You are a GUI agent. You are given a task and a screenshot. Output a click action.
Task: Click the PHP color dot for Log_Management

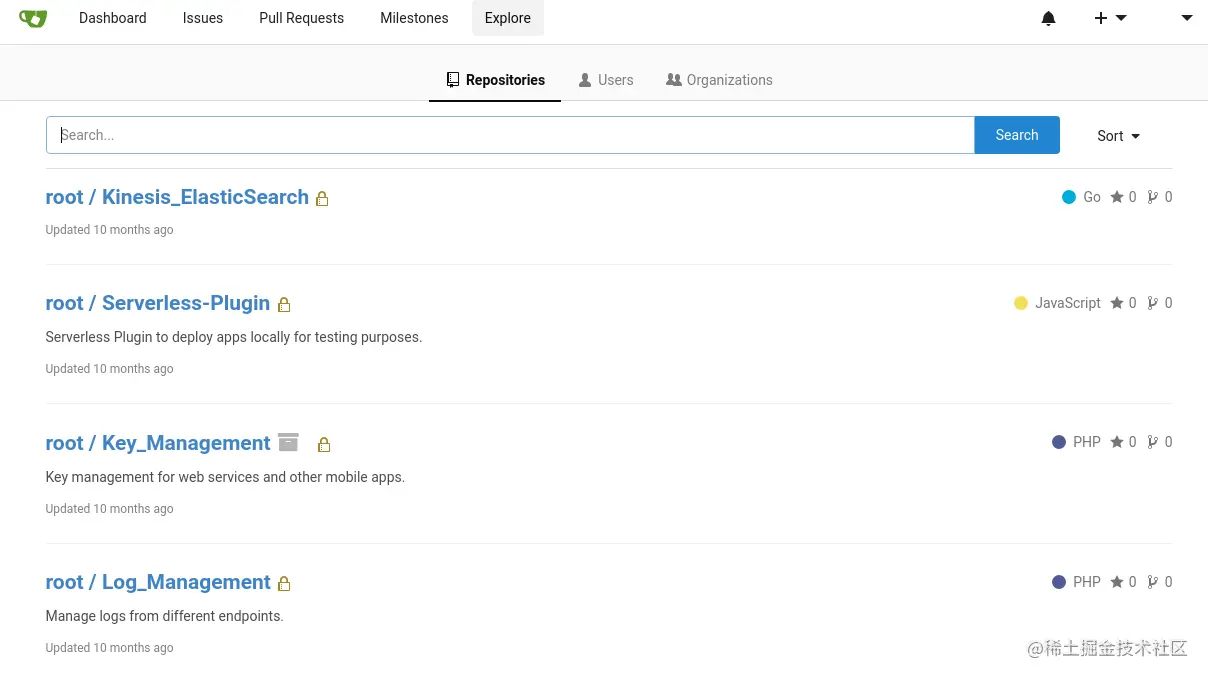1059,582
